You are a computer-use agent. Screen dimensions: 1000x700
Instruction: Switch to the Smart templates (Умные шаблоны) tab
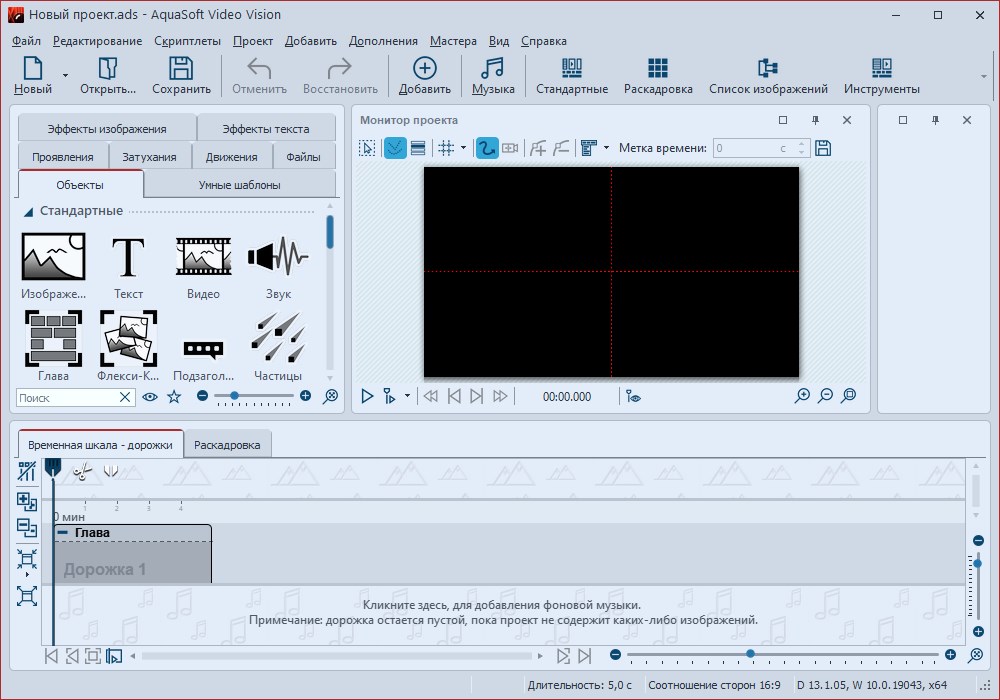click(239, 185)
